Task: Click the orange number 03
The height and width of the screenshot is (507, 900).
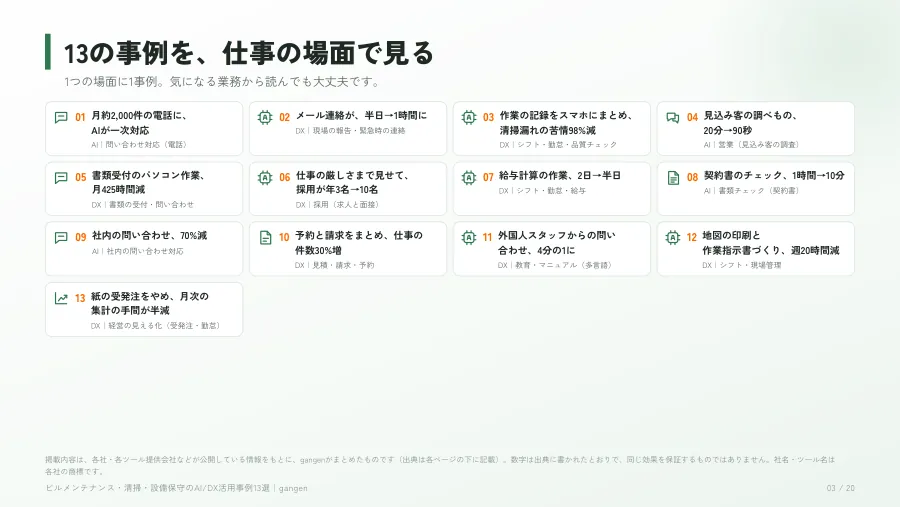Action: click(488, 118)
